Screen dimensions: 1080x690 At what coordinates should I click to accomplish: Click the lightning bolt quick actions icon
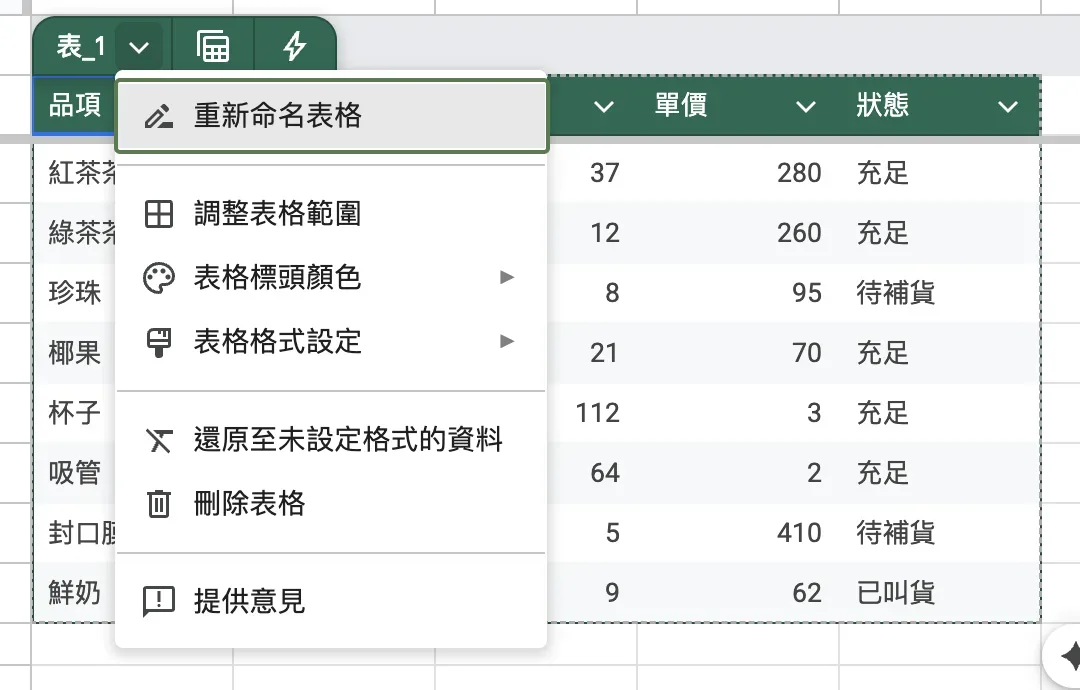pos(295,46)
